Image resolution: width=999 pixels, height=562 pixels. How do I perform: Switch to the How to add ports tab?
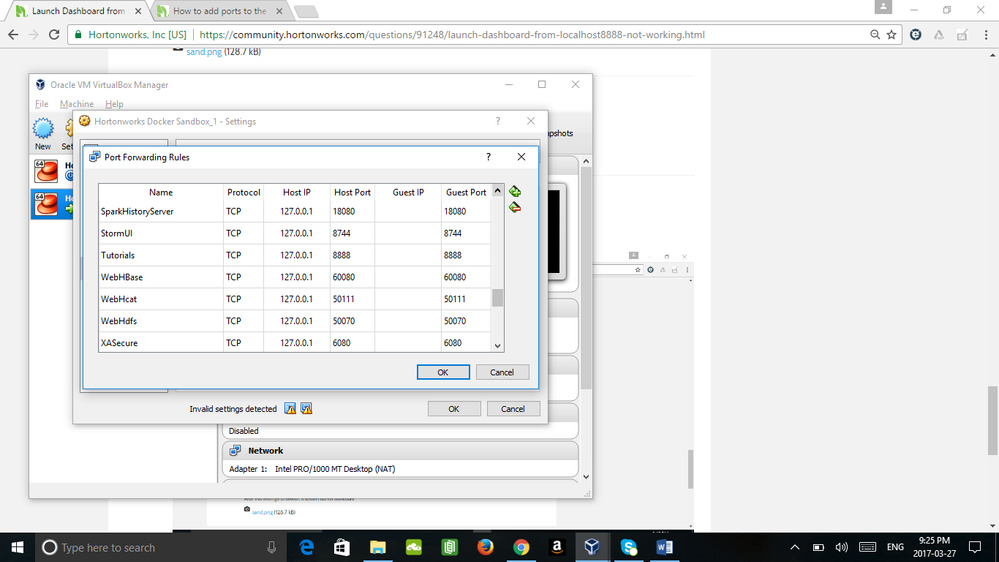click(x=220, y=11)
